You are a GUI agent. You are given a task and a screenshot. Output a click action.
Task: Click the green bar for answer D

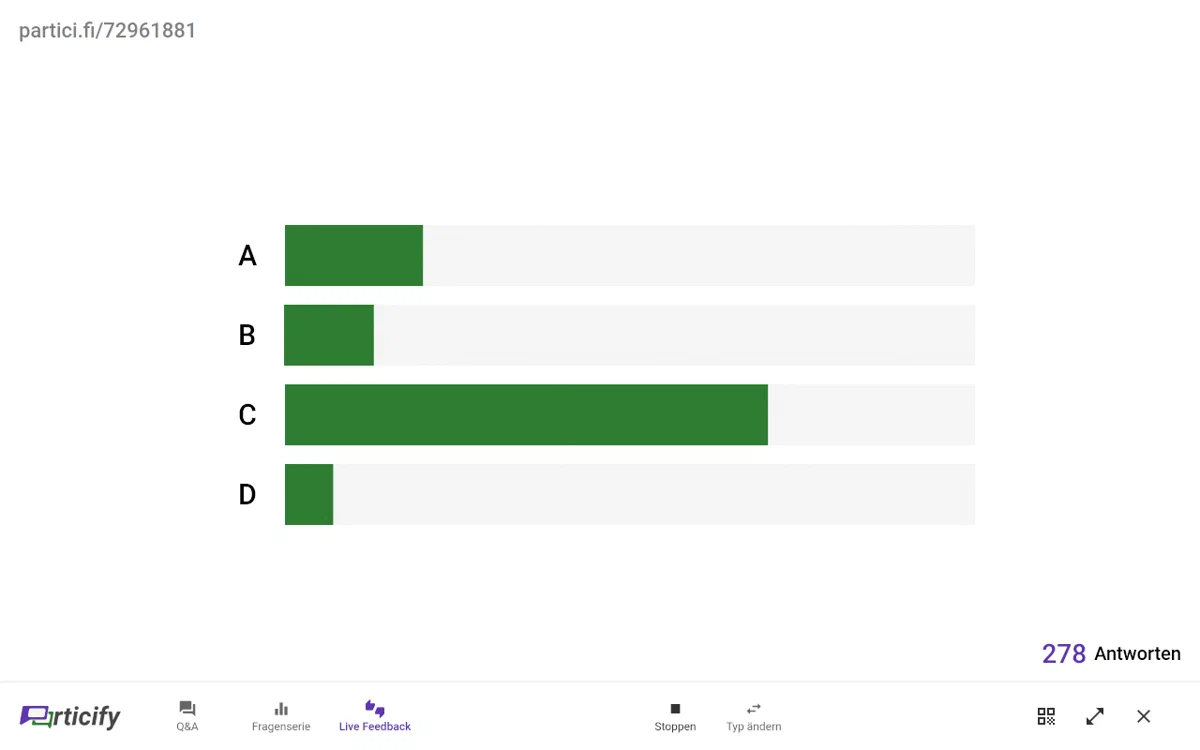(309, 495)
